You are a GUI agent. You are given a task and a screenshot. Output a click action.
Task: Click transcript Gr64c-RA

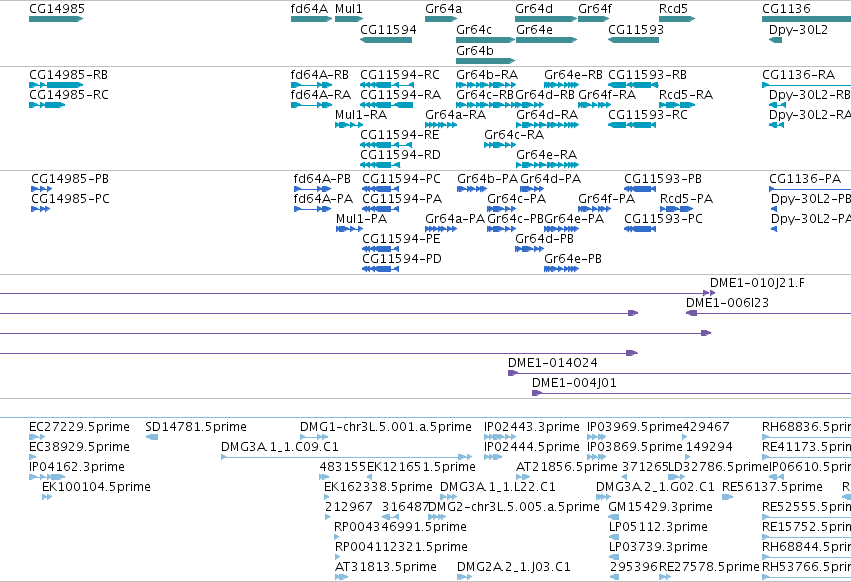tap(500, 145)
